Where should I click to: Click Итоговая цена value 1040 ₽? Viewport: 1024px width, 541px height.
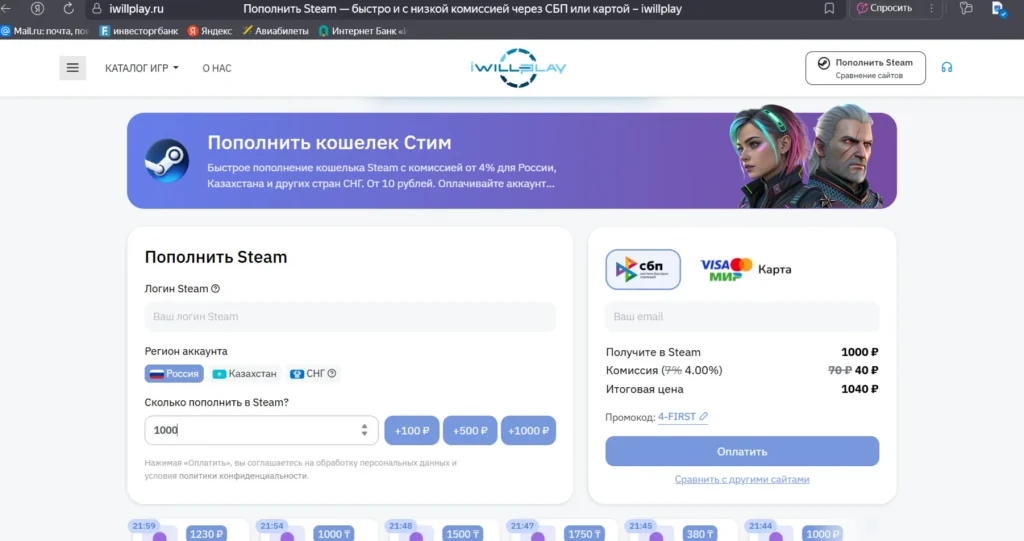859,389
